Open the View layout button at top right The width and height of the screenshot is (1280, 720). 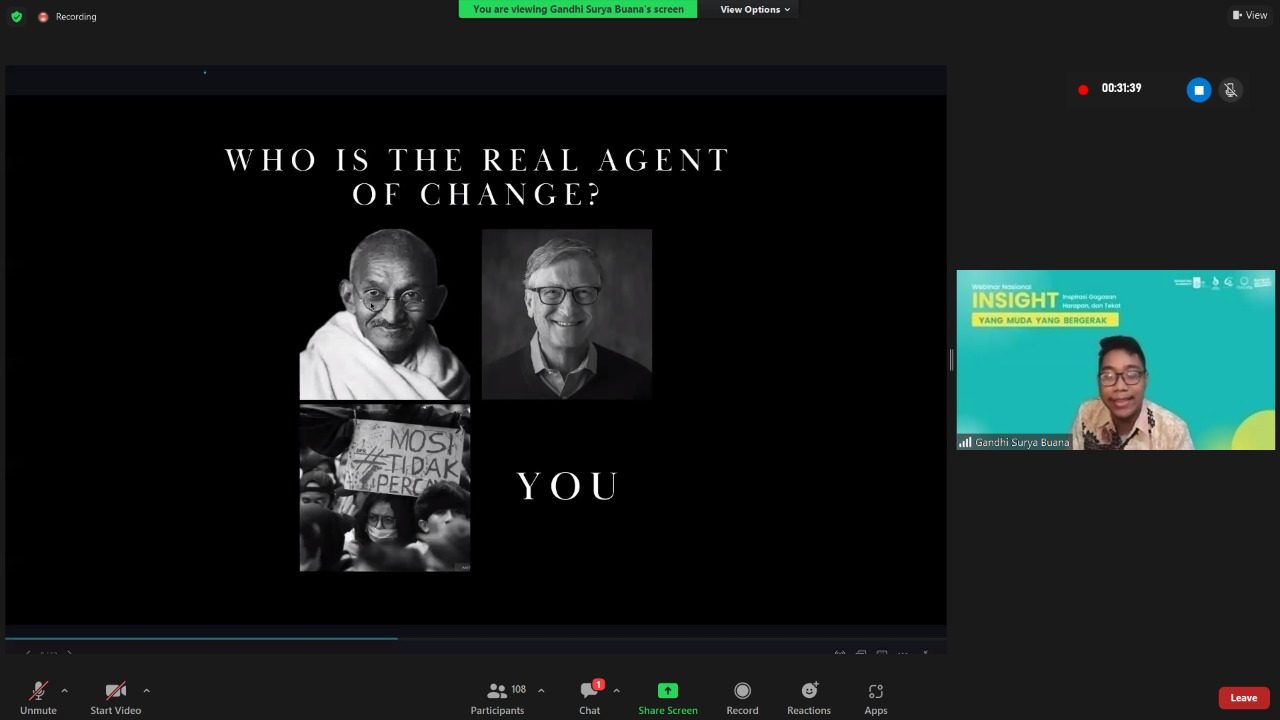(x=1249, y=15)
